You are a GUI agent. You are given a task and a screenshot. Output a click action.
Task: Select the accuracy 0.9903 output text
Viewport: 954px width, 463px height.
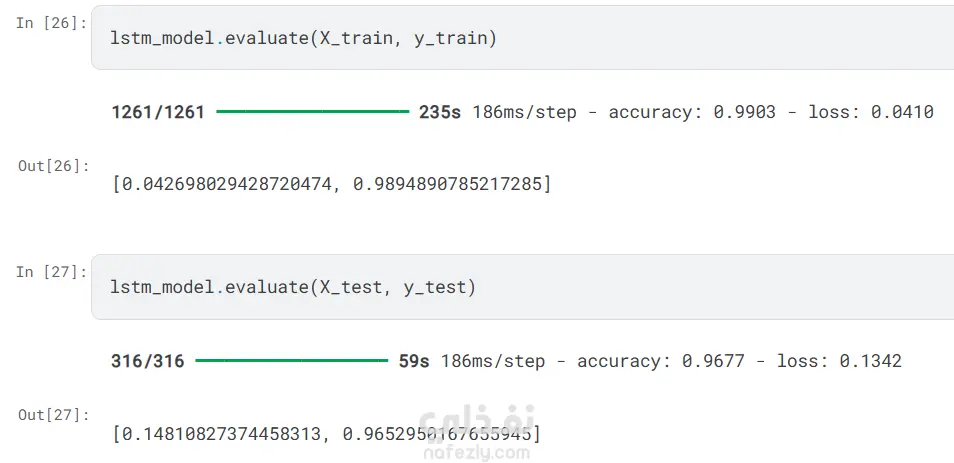(676, 112)
